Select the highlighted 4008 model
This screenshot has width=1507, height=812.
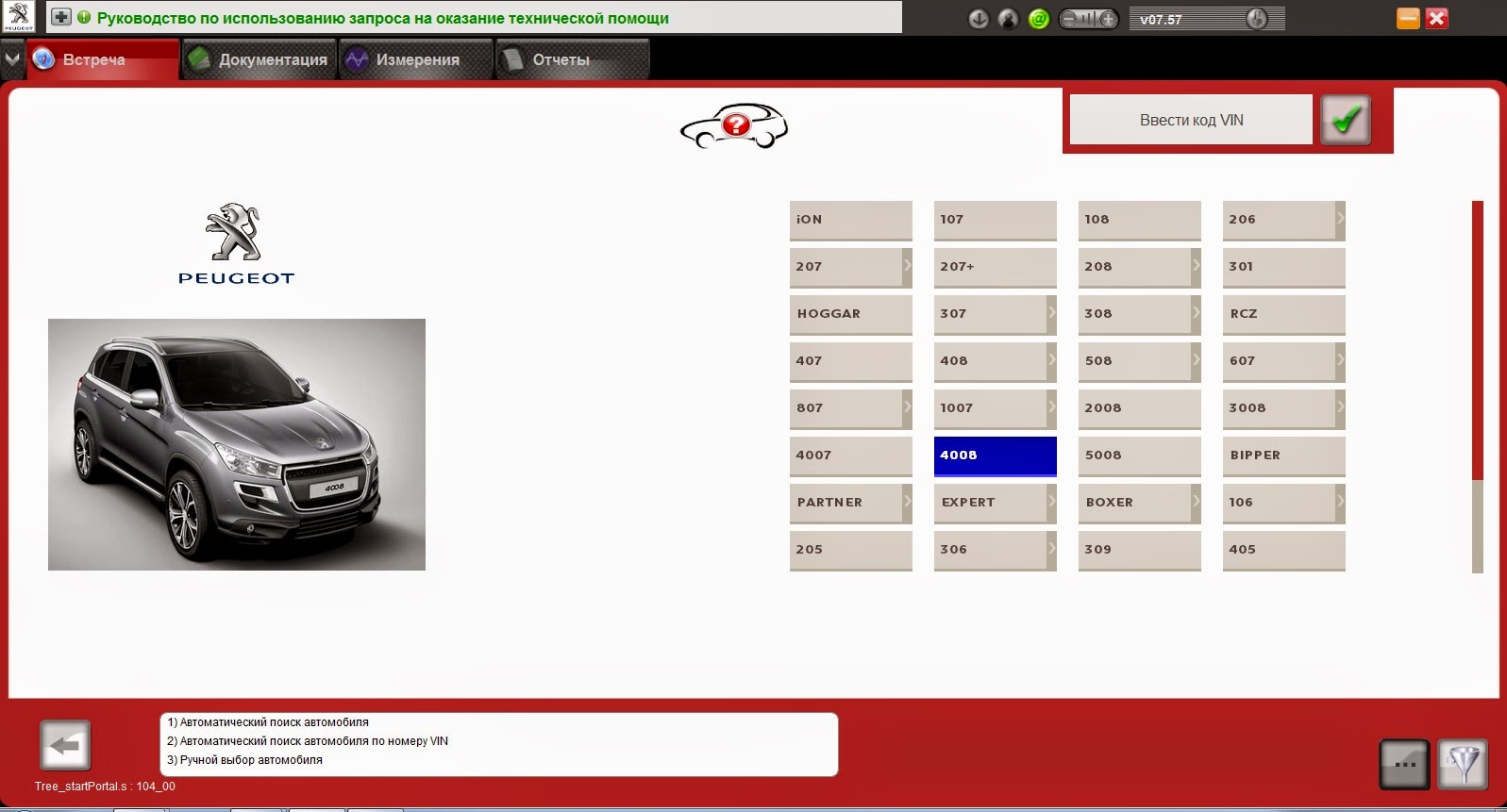click(x=996, y=456)
